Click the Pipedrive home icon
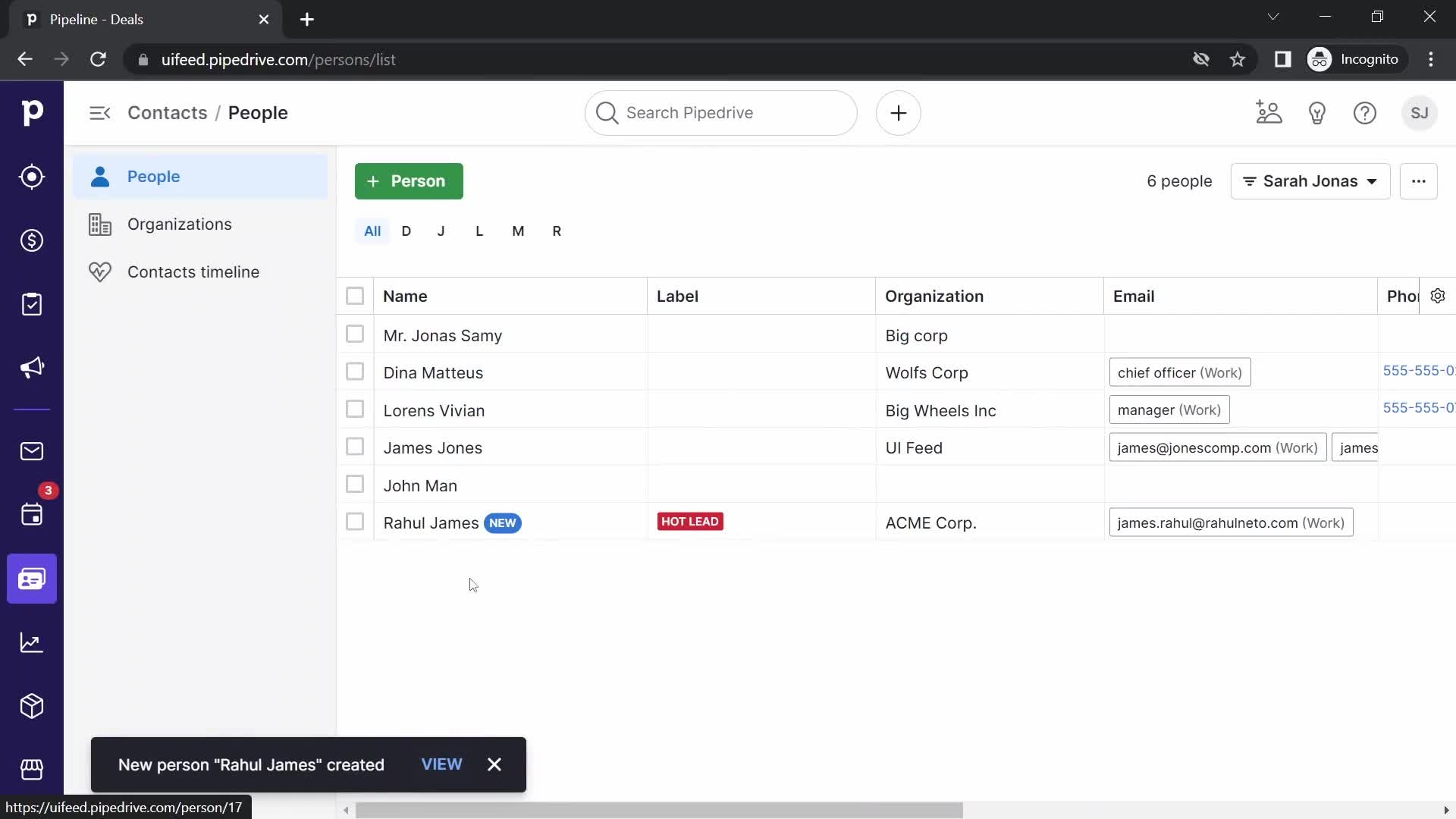 pos(32,112)
